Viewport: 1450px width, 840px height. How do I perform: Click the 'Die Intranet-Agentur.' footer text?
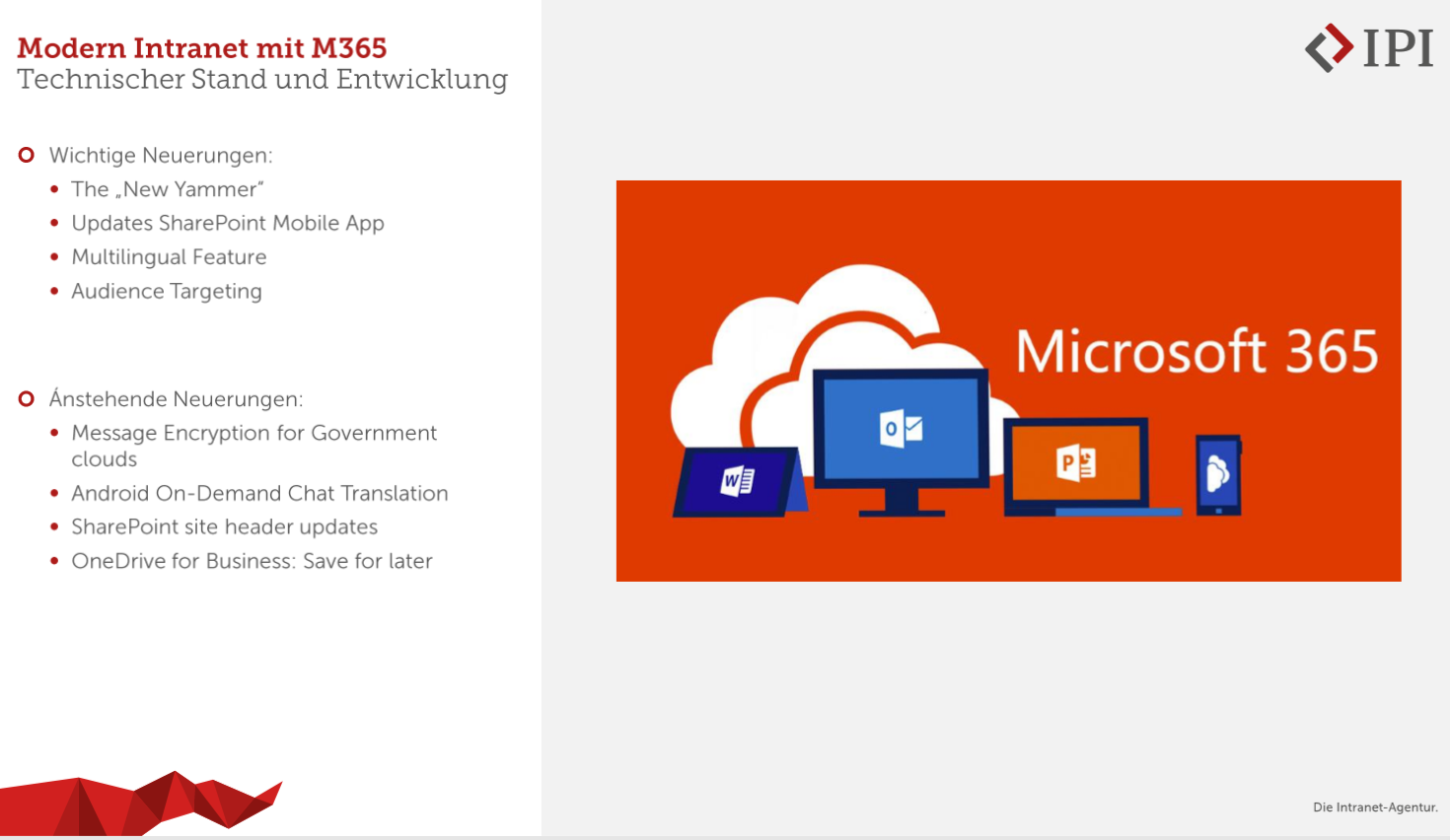pyautogui.click(x=1375, y=807)
